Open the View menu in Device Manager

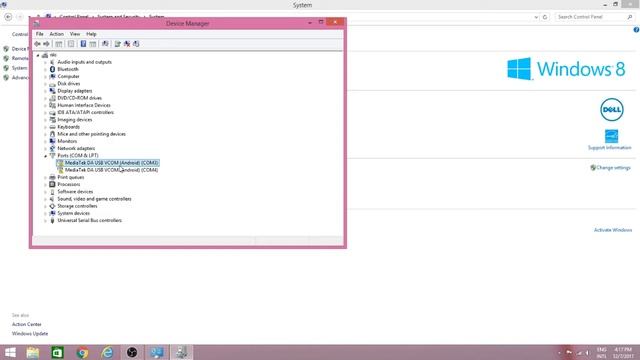tap(75, 34)
